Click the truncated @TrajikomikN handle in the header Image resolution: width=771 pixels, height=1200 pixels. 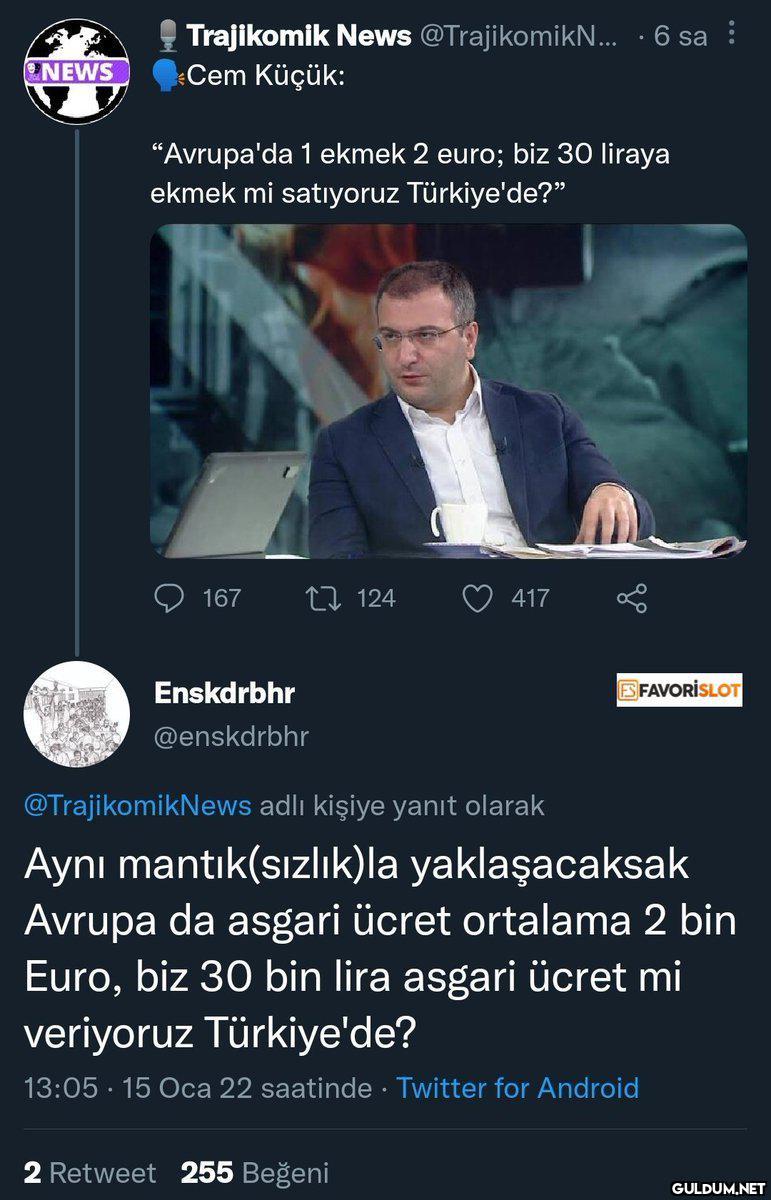click(518, 37)
